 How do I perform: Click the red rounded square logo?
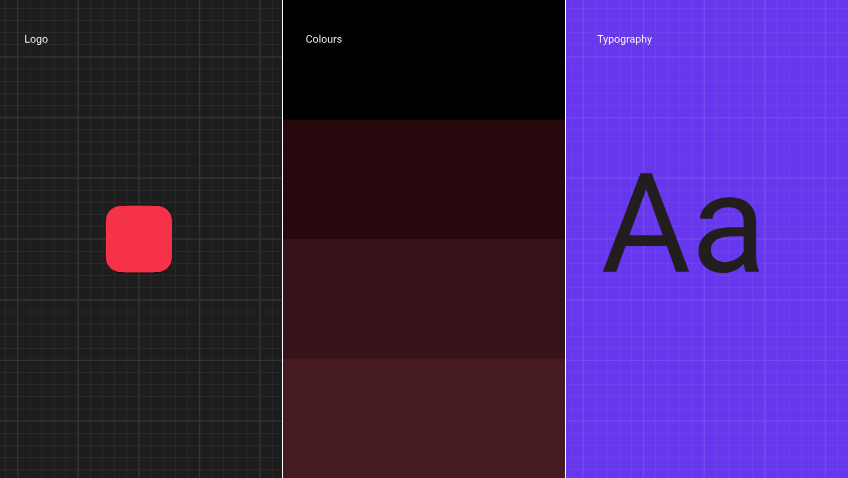click(139, 239)
